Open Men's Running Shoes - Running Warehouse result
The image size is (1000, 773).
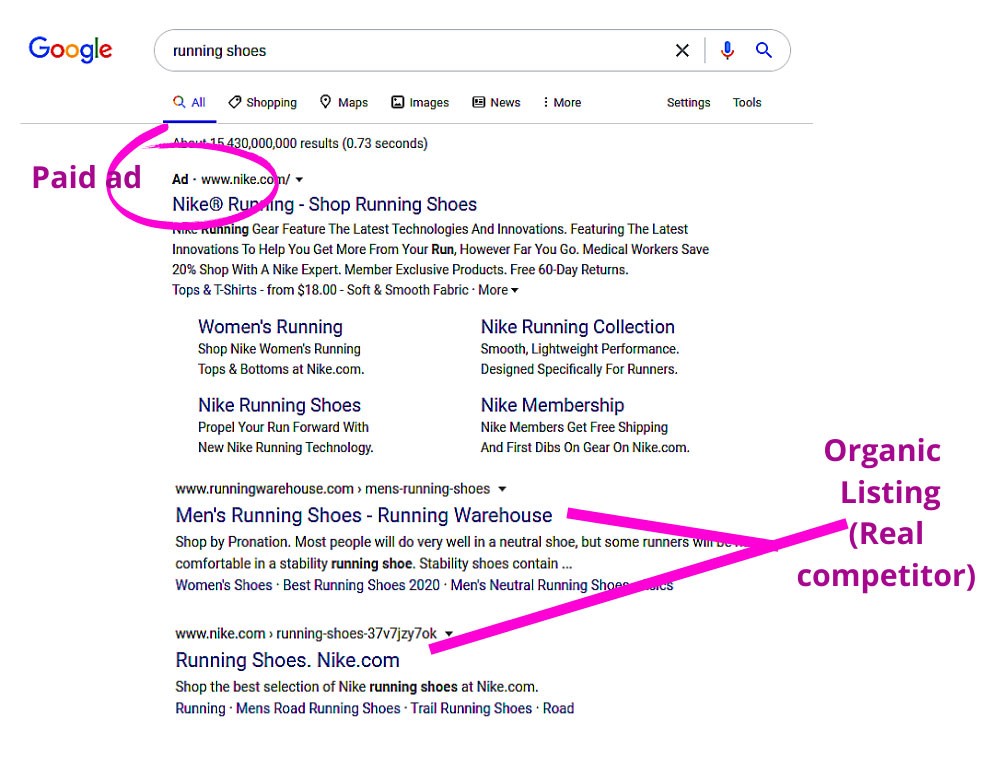tap(364, 515)
